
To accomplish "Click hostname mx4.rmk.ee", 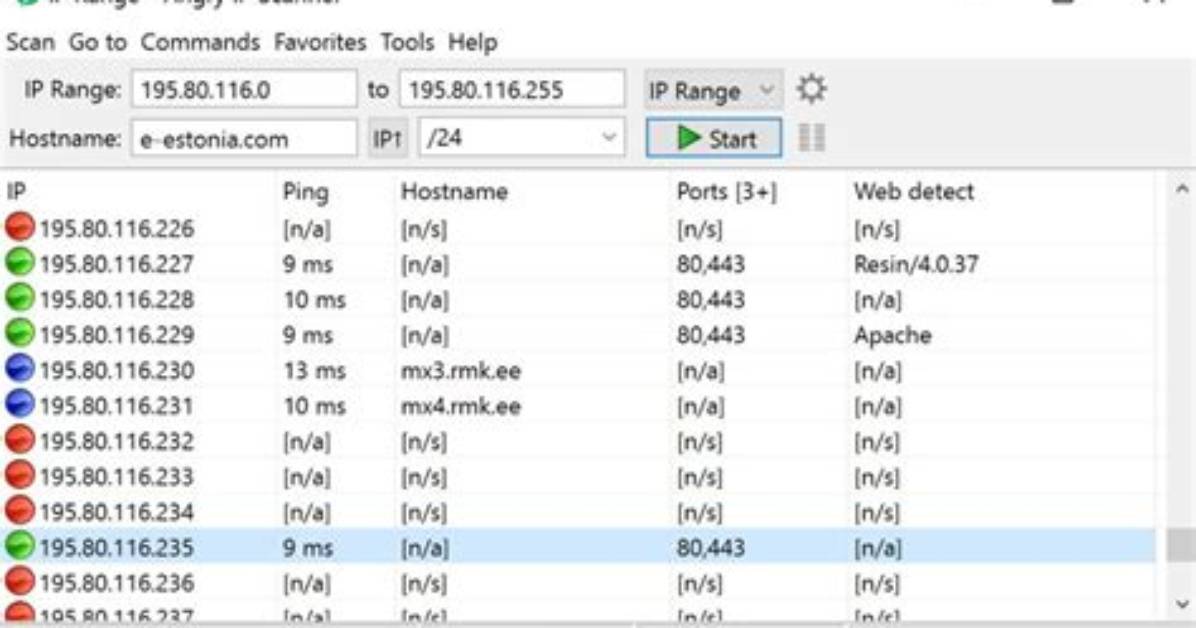I will coord(461,406).
